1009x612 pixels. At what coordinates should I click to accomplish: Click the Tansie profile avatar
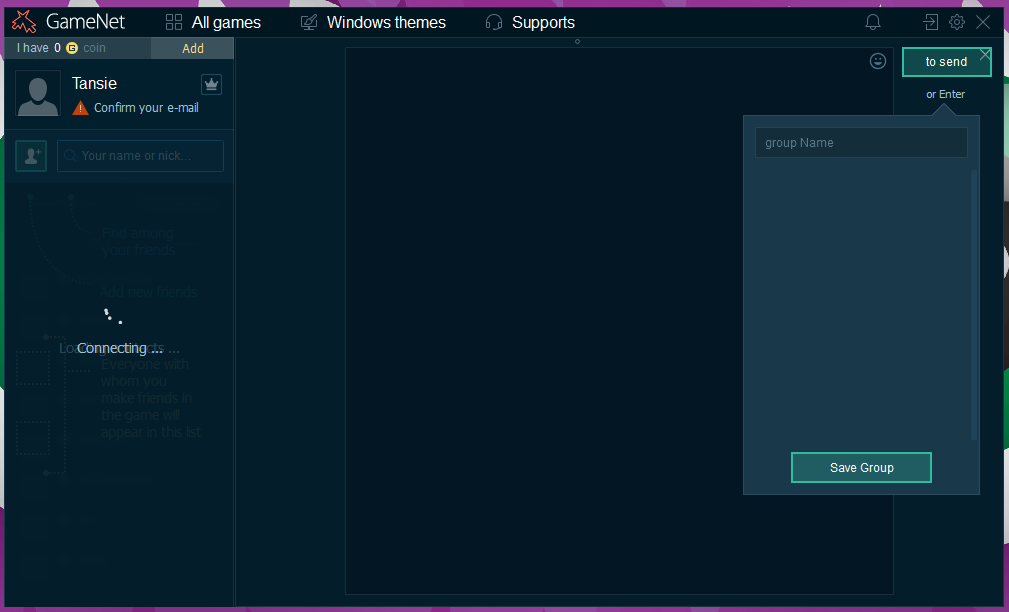pyautogui.click(x=38, y=94)
